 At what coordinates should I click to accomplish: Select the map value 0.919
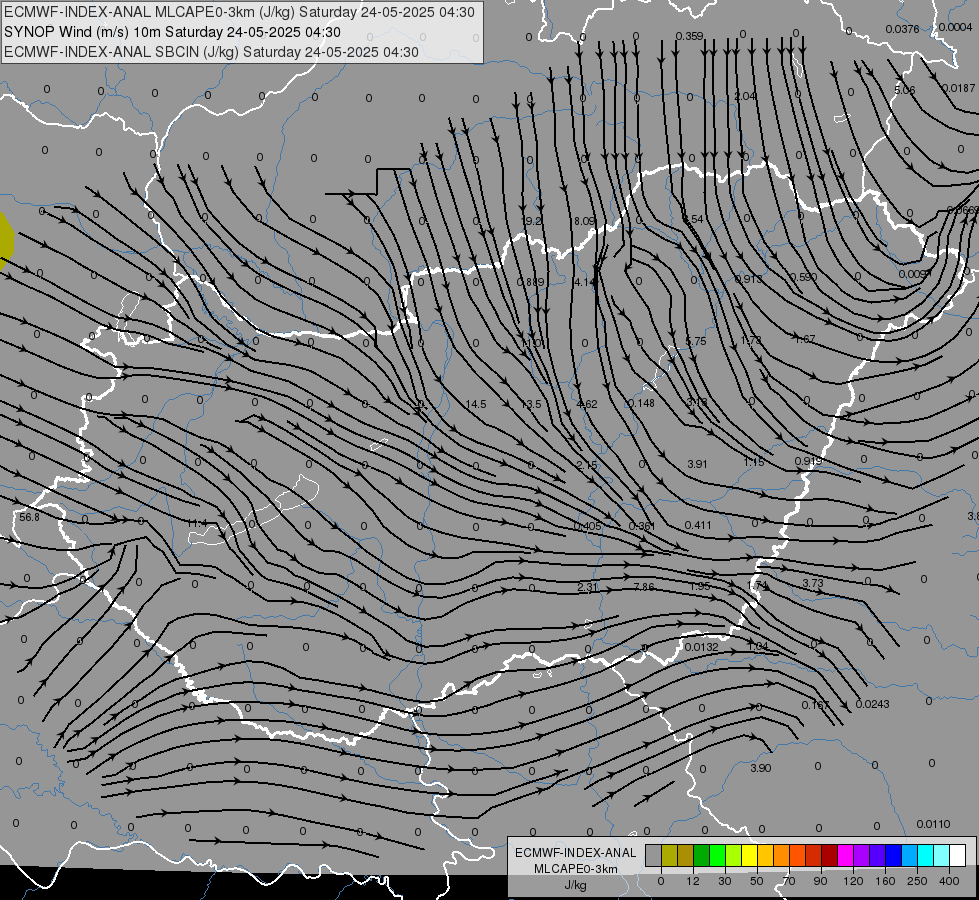pyautogui.click(x=808, y=461)
